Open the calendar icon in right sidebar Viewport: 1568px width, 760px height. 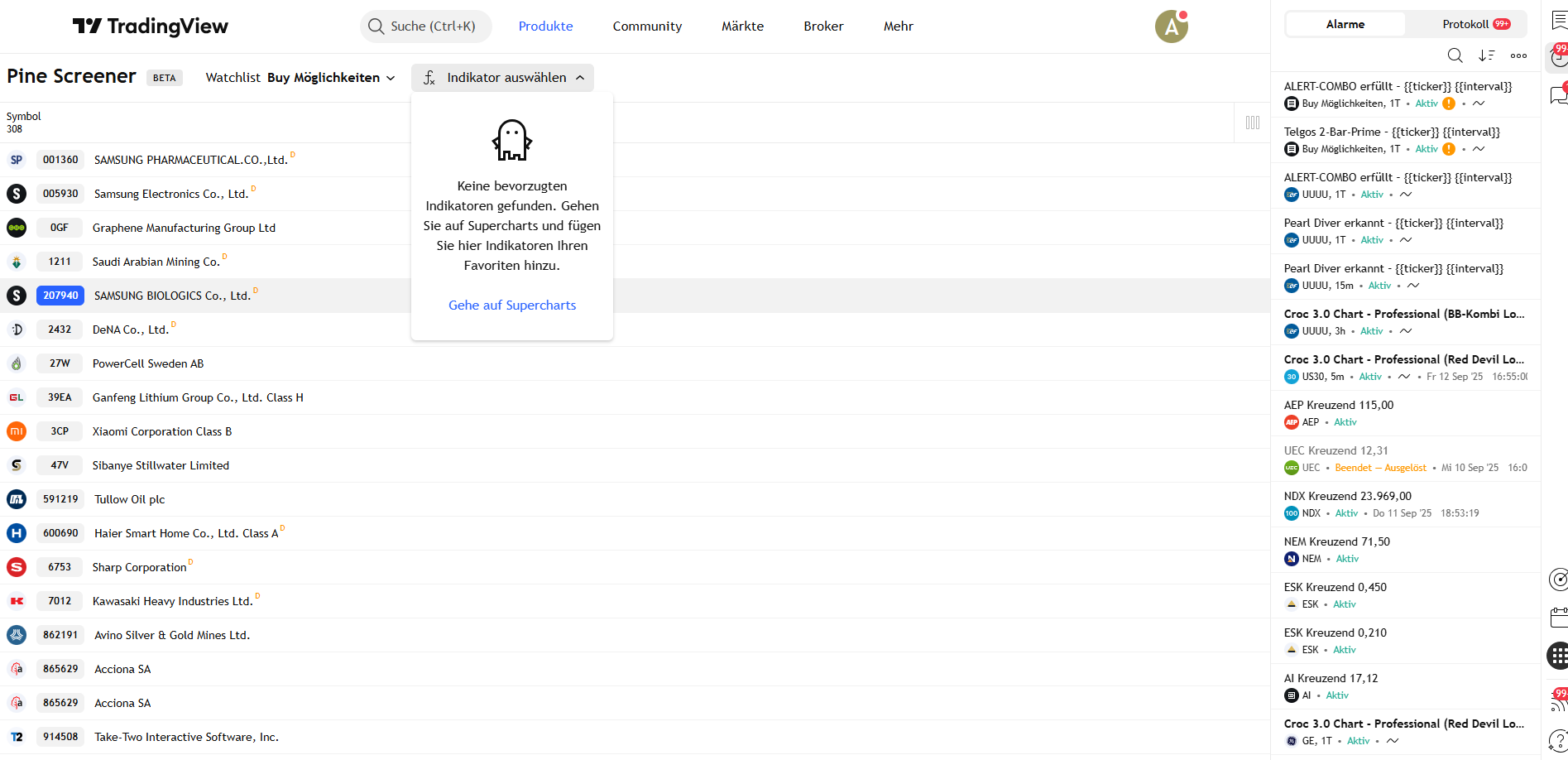(1558, 617)
